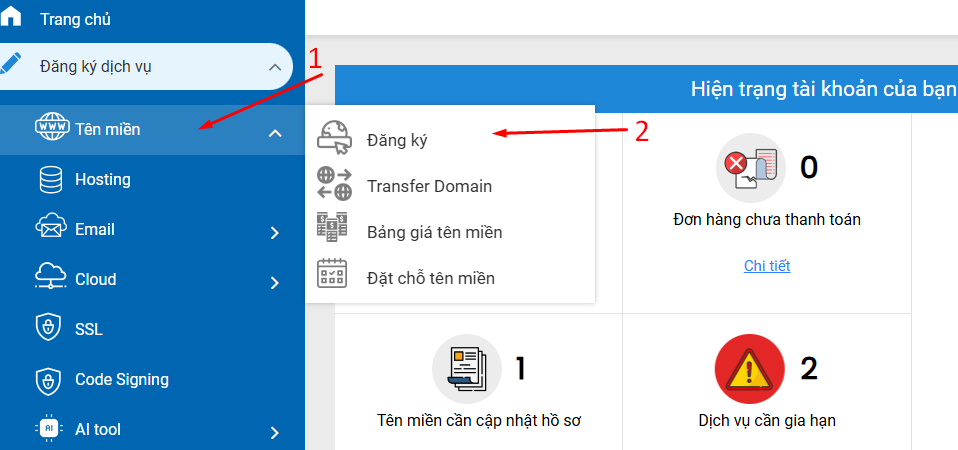The width and height of the screenshot is (958, 450).
Task: Click the Hosting database icon
Action: (x=50, y=180)
